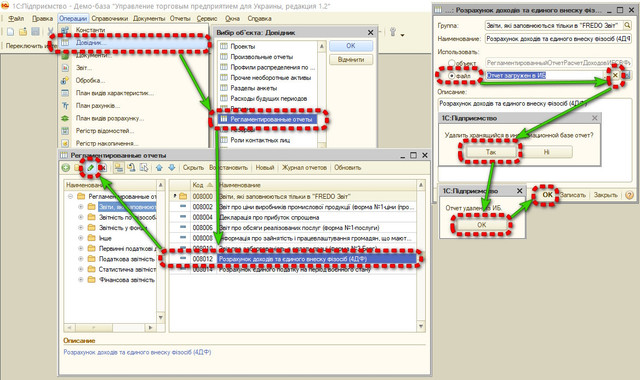Open the main toolbar dropdown arrow

[402, 35]
